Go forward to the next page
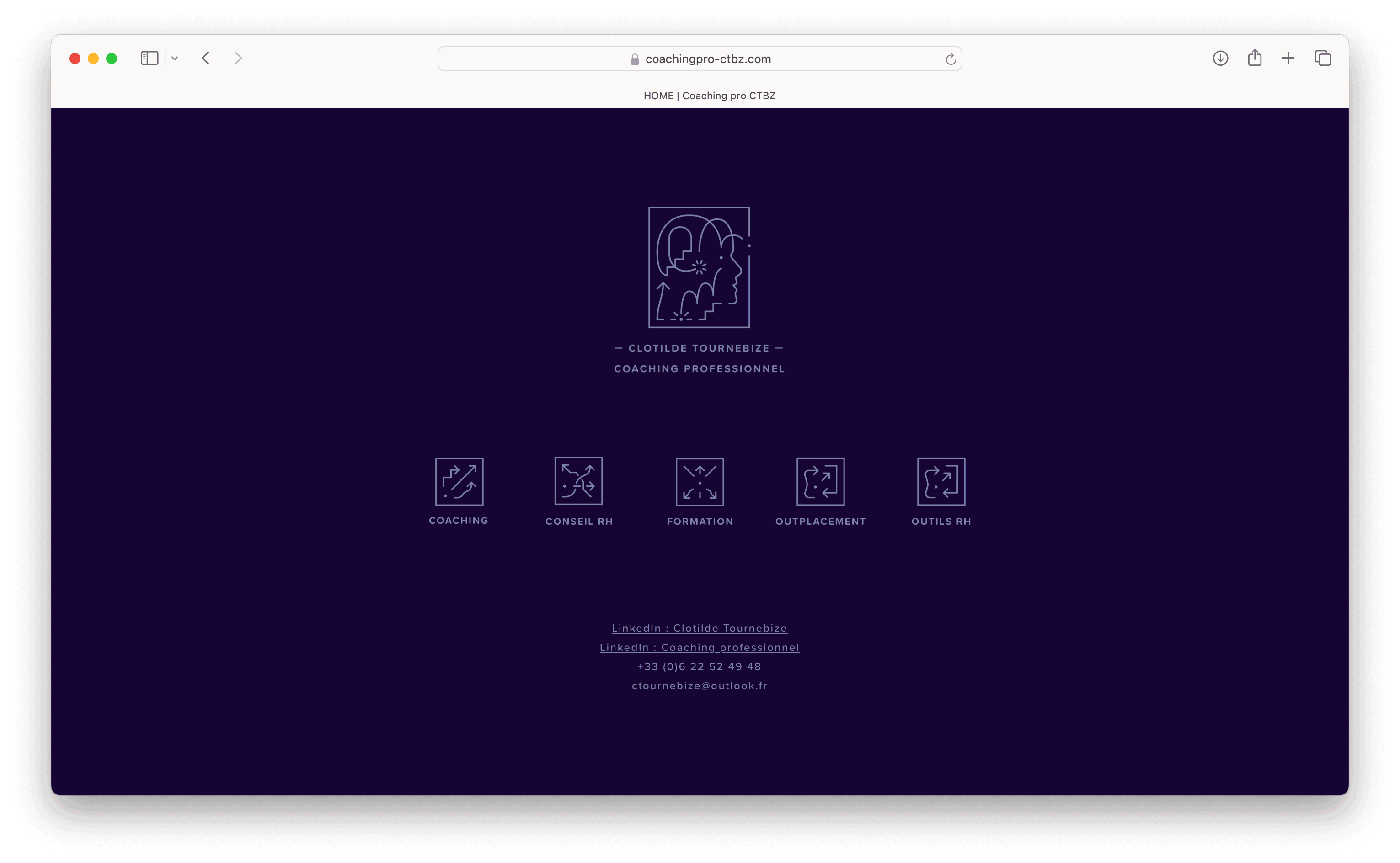1400x863 pixels. coord(238,58)
